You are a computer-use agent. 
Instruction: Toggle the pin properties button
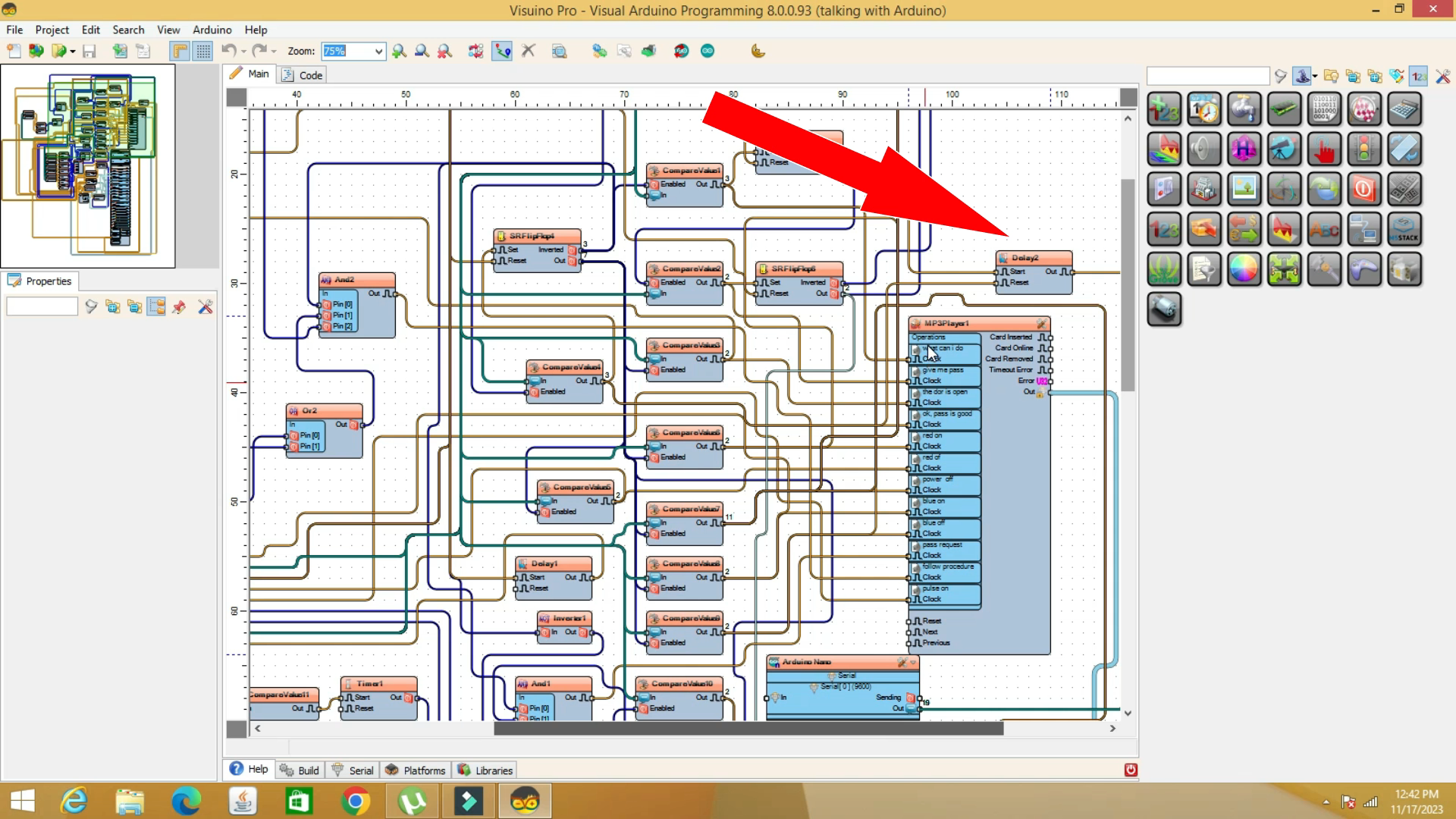179,306
